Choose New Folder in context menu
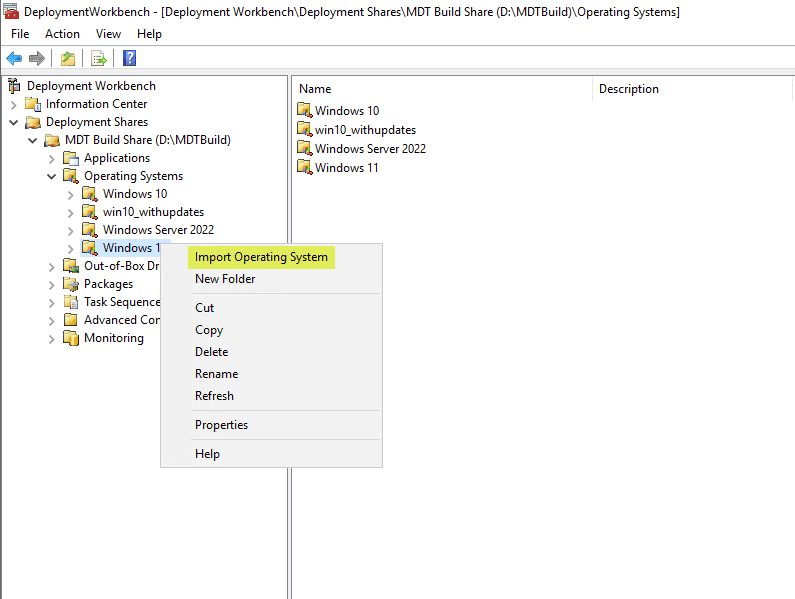Screen dimensions: 795x599 pyautogui.click(x=271, y=279)
